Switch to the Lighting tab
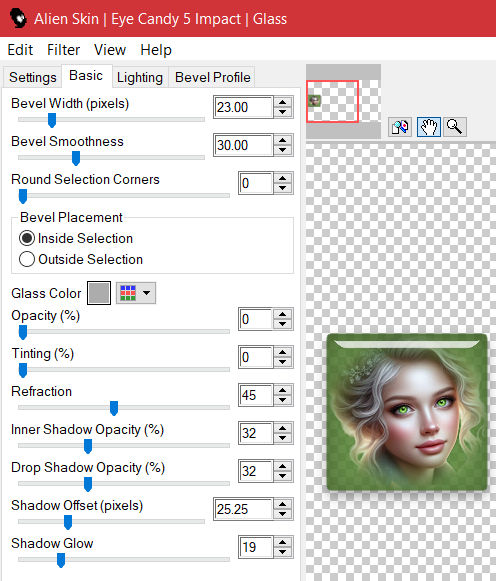The height and width of the screenshot is (581, 496). pos(140,77)
